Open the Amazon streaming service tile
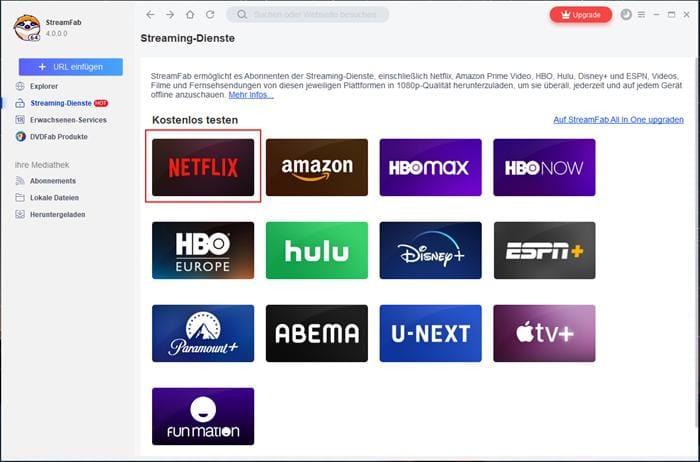 tap(317, 167)
